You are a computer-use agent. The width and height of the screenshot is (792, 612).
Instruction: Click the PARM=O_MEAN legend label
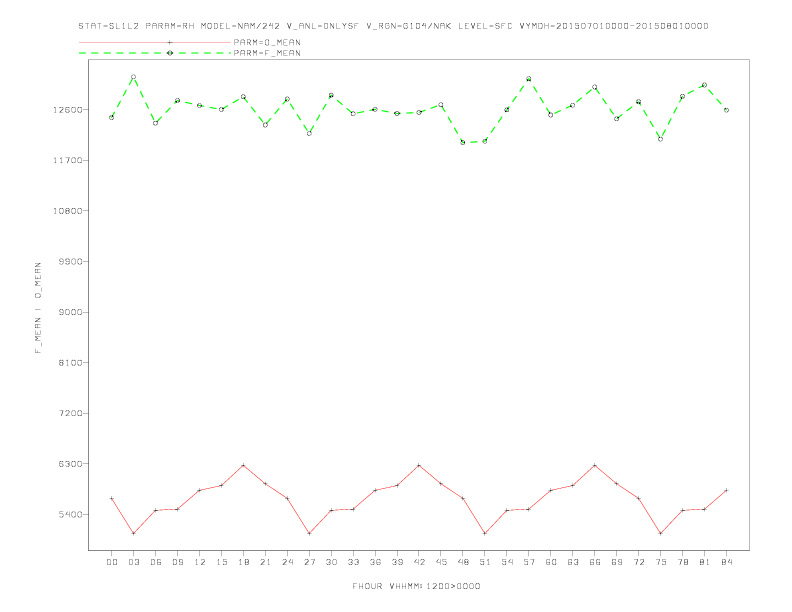coord(267,42)
